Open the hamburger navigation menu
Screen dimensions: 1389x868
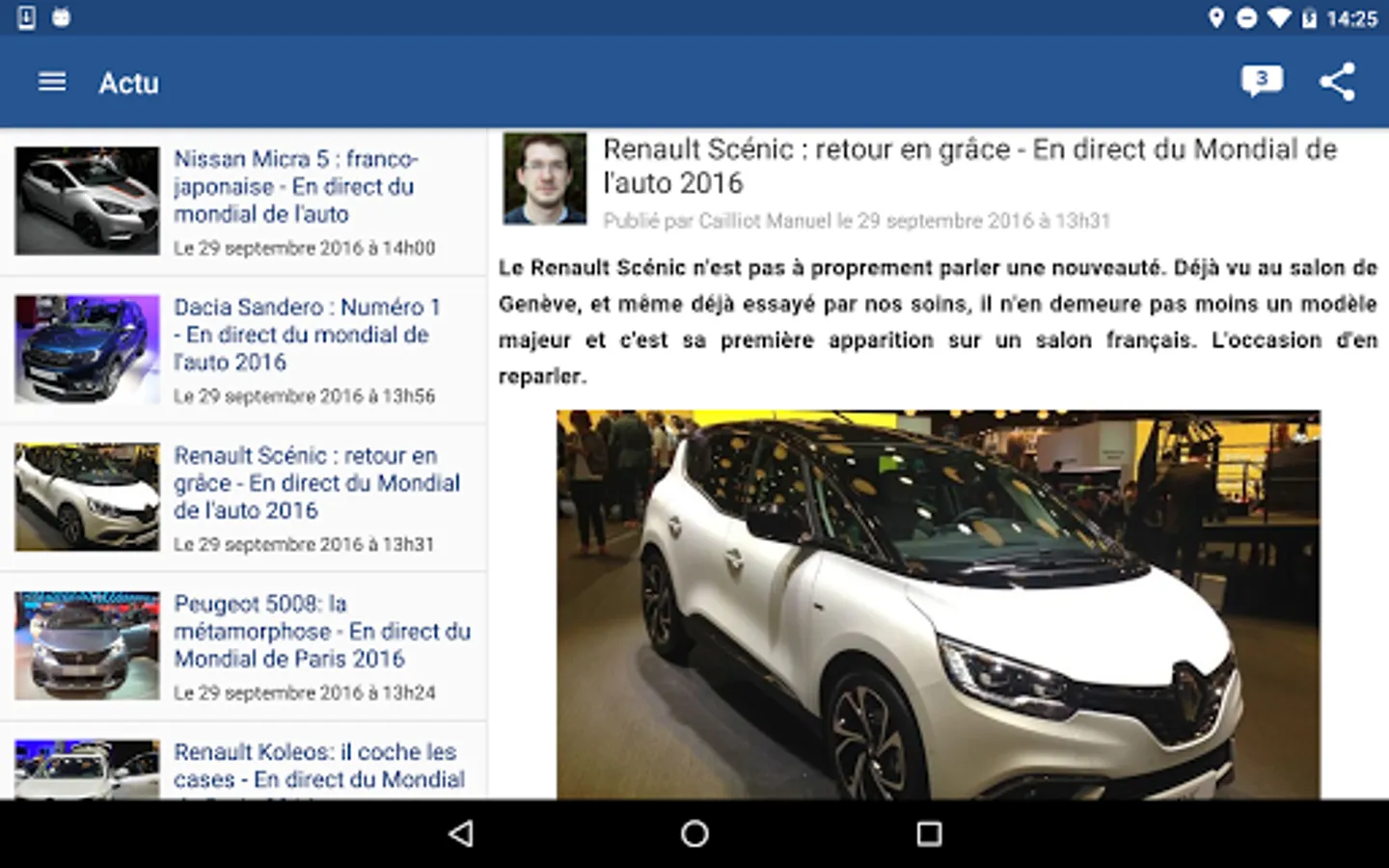coord(52,82)
